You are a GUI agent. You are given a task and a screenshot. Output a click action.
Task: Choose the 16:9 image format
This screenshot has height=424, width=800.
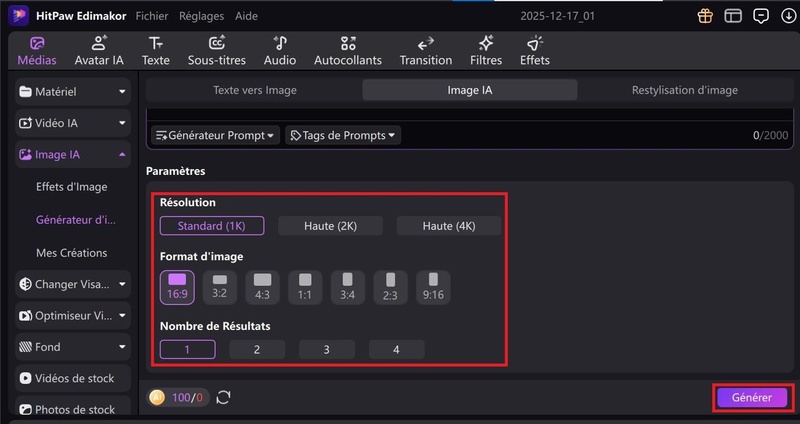point(177,287)
